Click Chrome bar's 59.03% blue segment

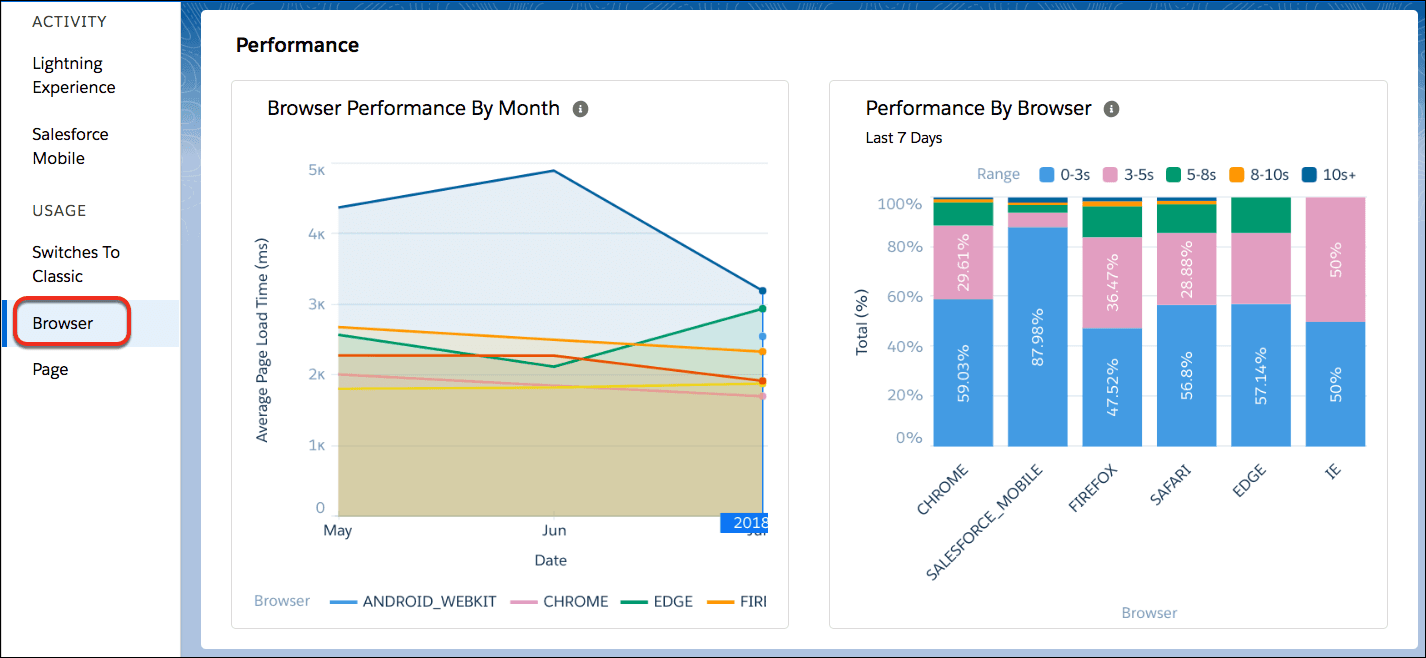click(x=963, y=372)
